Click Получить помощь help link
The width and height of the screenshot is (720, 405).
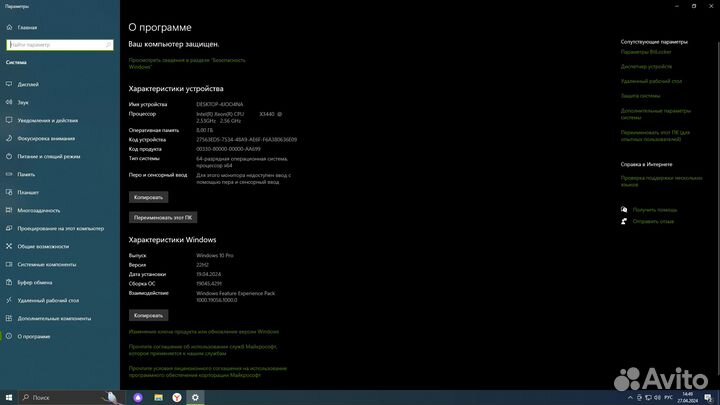coord(655,210)
